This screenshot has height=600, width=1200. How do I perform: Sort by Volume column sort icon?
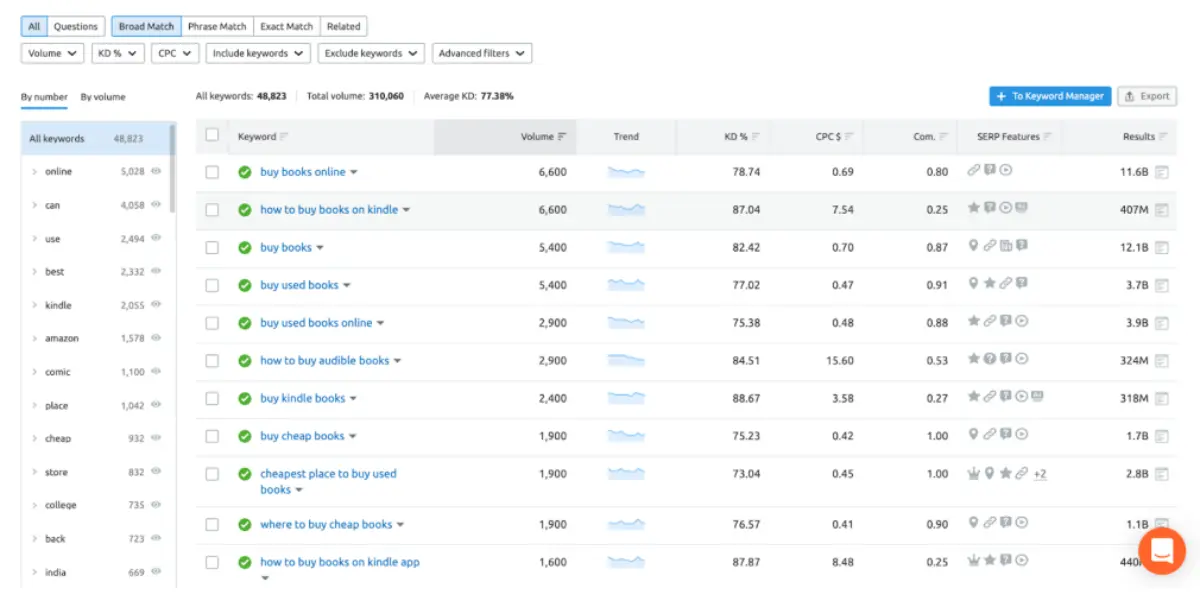[x=562, y=137]
